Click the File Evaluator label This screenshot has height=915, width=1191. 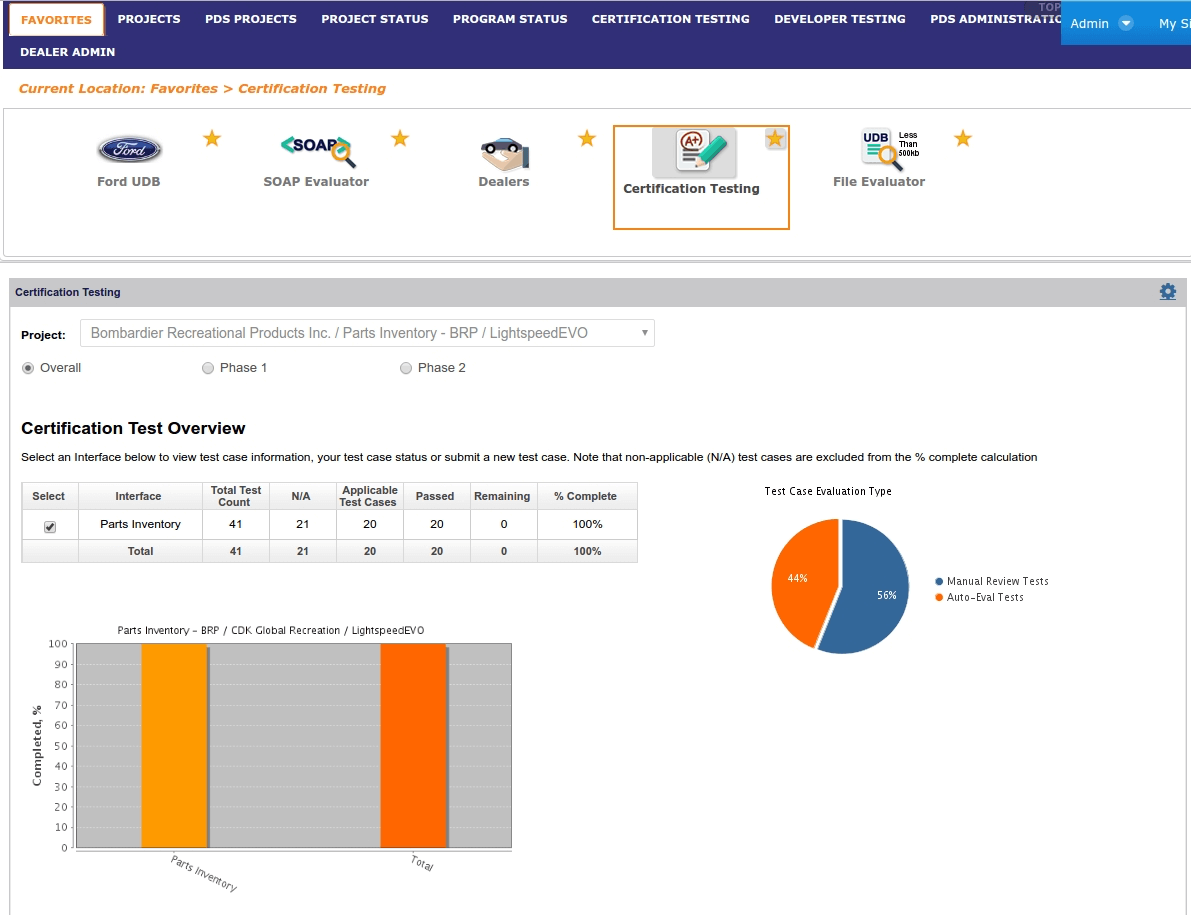click(x=879, y=181)
